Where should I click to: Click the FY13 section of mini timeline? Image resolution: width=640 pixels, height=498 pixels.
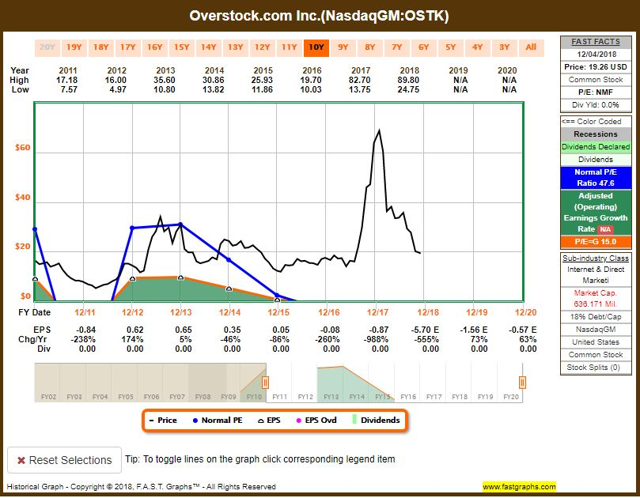point(330,382)
